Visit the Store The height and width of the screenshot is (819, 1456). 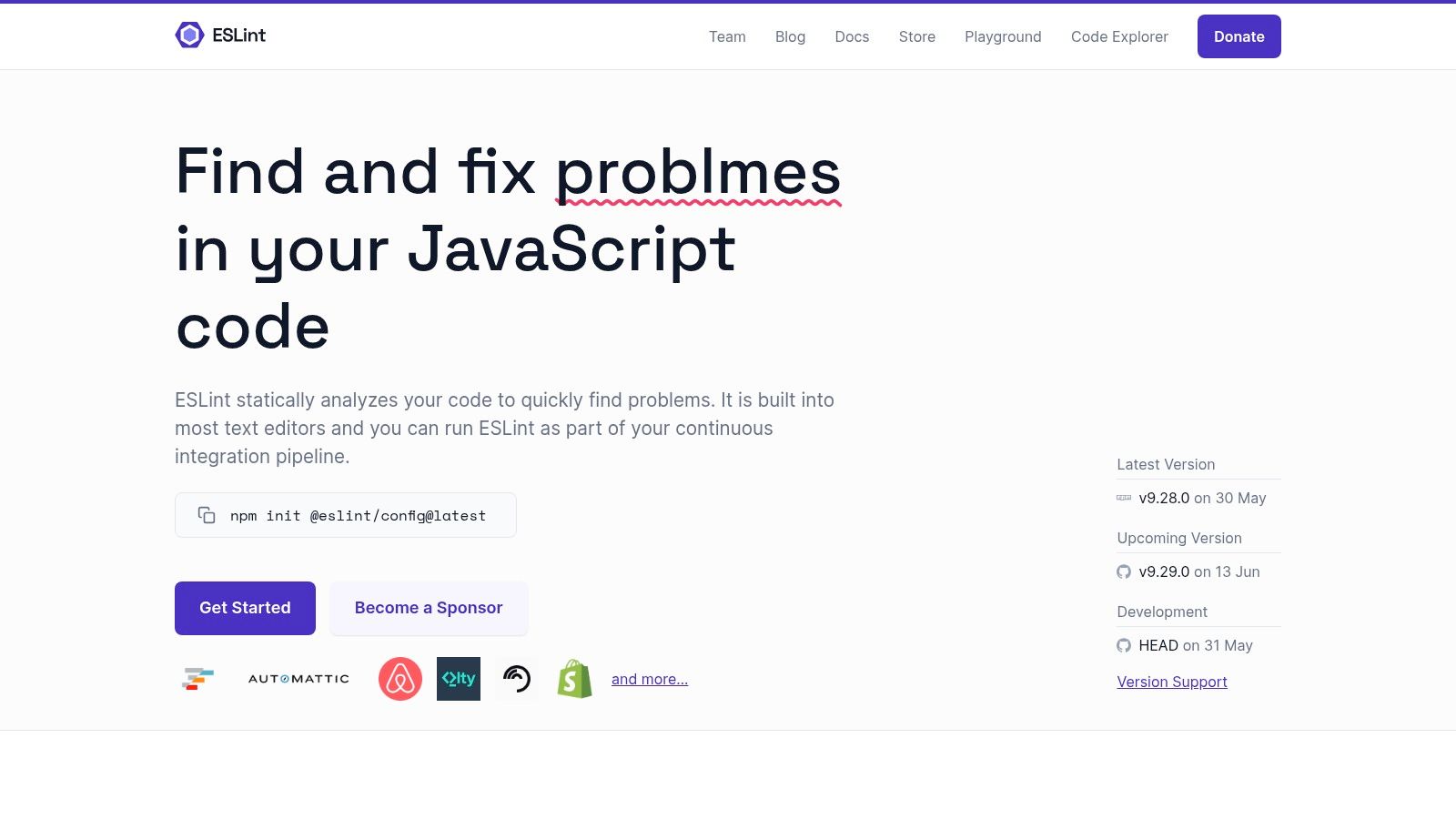tap(916, 36)
